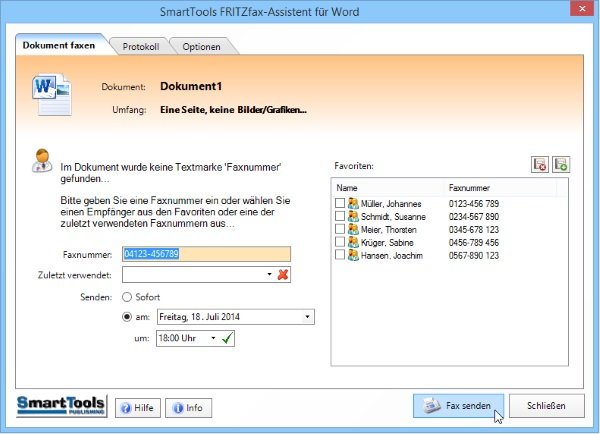
Task: Check the Krüger, Sabine favorite checkbox
Action: click(340, 242)
